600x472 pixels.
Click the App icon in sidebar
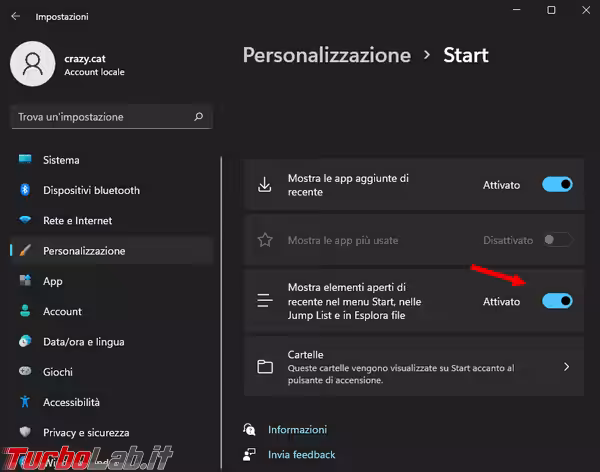[25, 281]
